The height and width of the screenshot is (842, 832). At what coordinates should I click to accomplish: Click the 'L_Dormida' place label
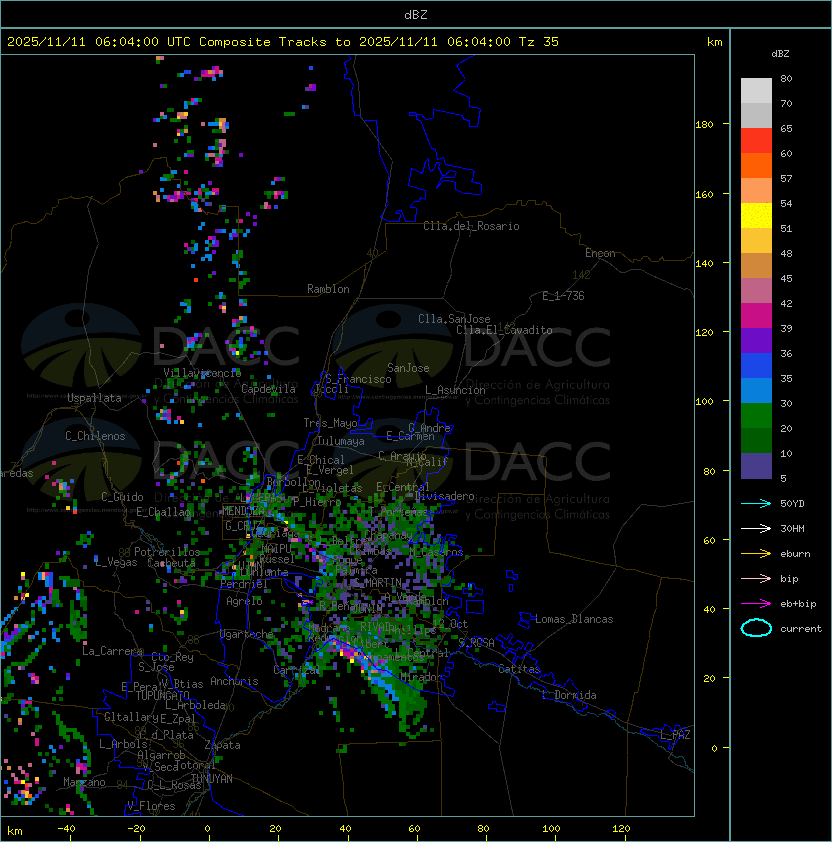coord(569,695)
